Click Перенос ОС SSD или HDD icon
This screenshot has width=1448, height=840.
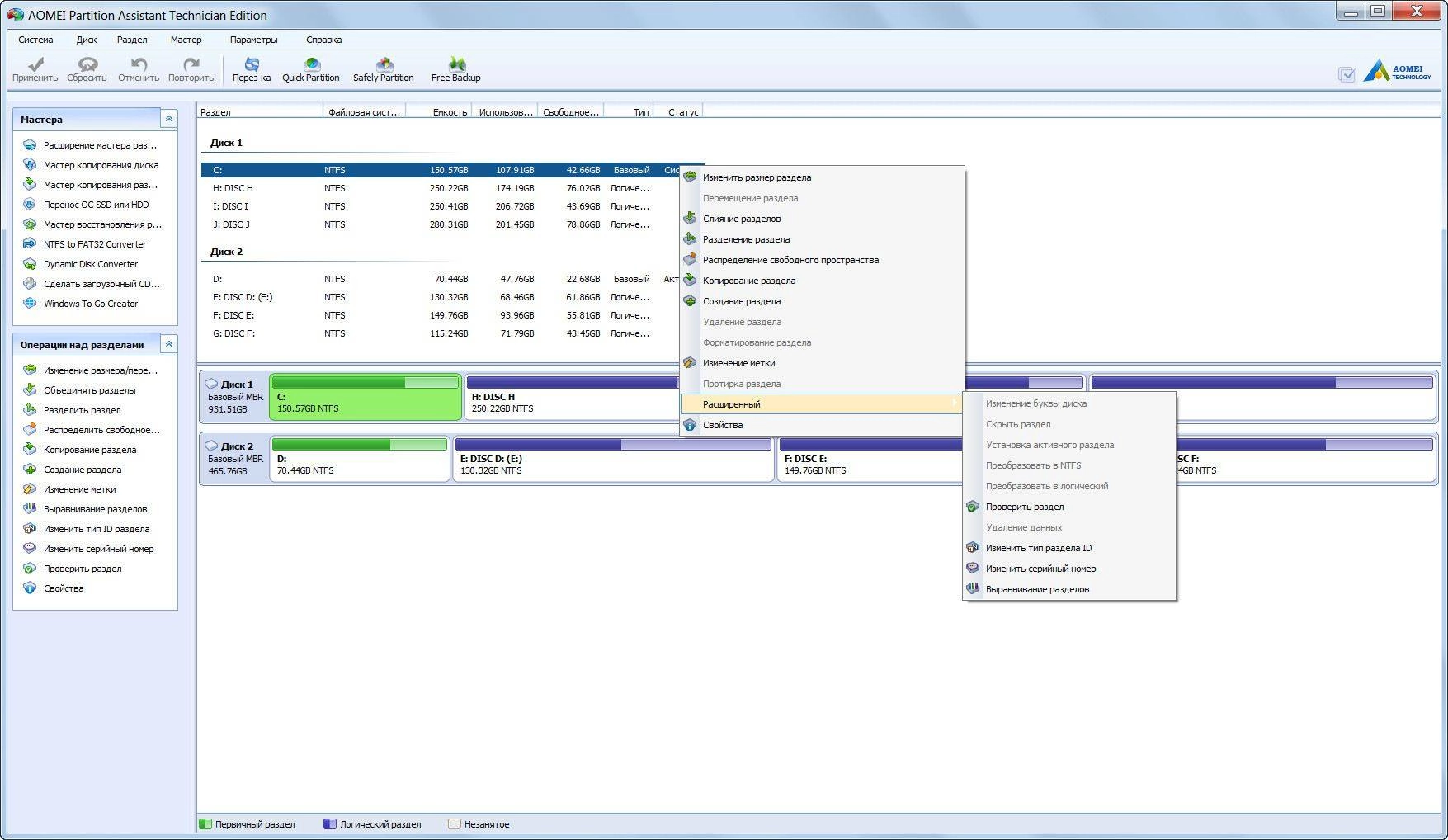pyautogui.click(x=30, y=205)
